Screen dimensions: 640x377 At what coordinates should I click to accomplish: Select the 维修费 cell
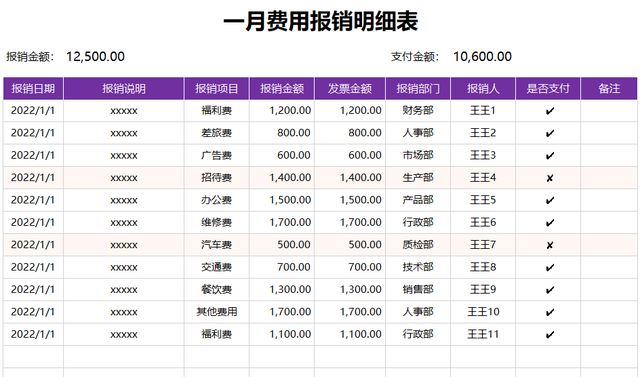217,222
